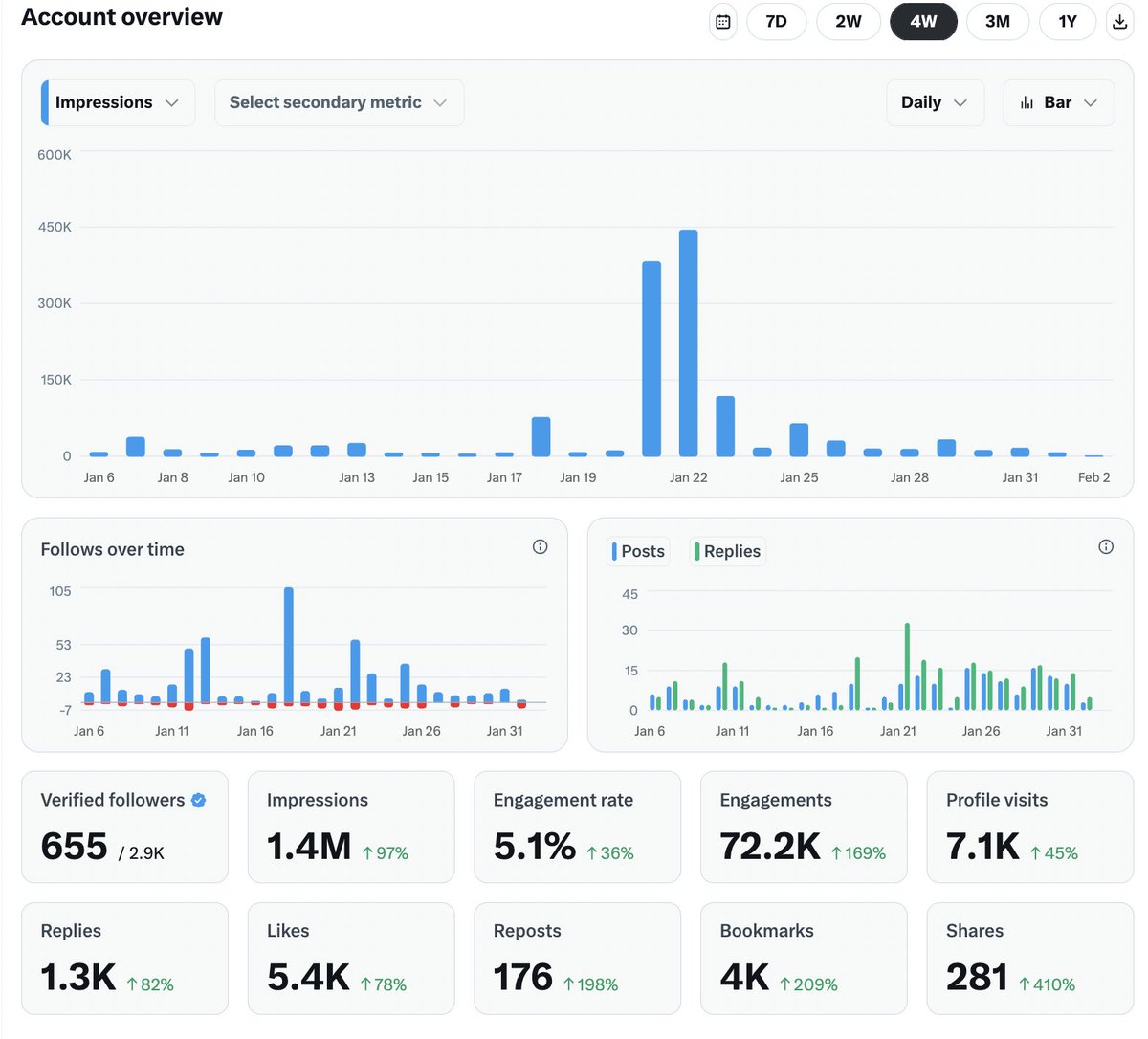Screen dimensions: 1148x1039
Task: Open the Engagements 72.2K card
Action: [804, 827]
